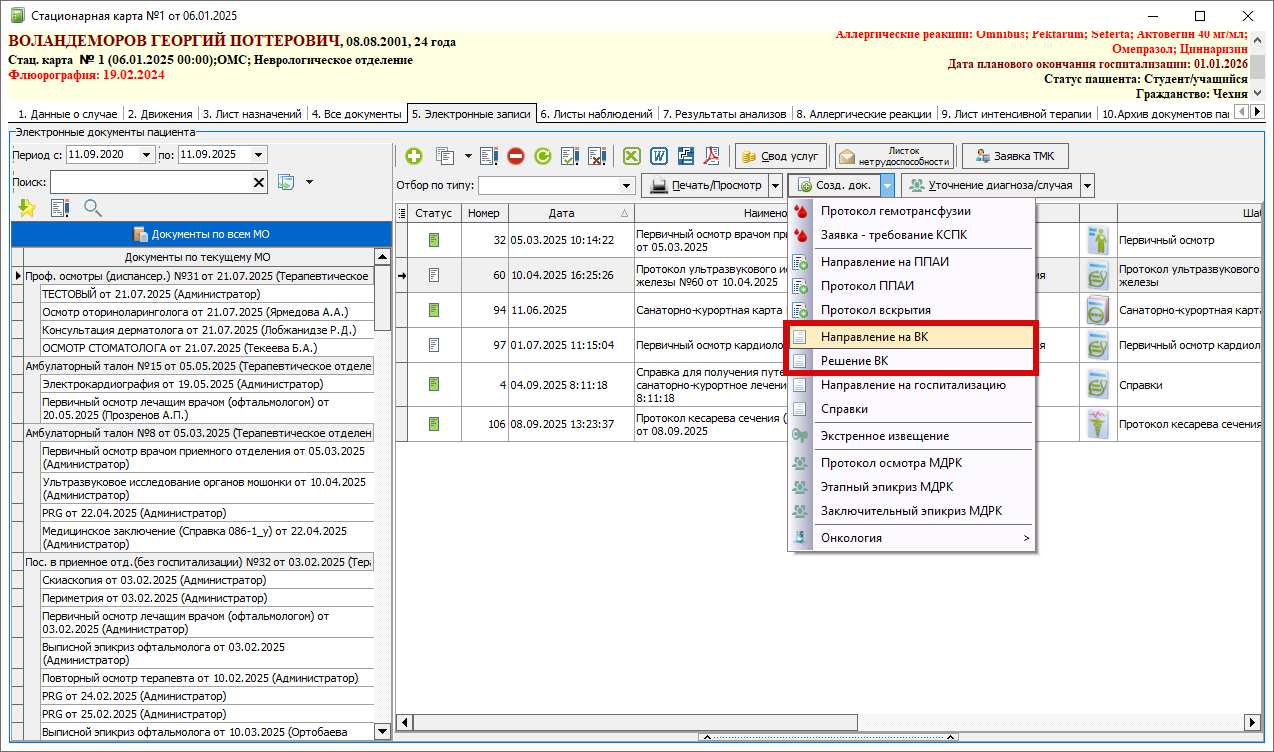
Task: Click the left tree vertical scrollbar down arrow
Action: point(381,732)
